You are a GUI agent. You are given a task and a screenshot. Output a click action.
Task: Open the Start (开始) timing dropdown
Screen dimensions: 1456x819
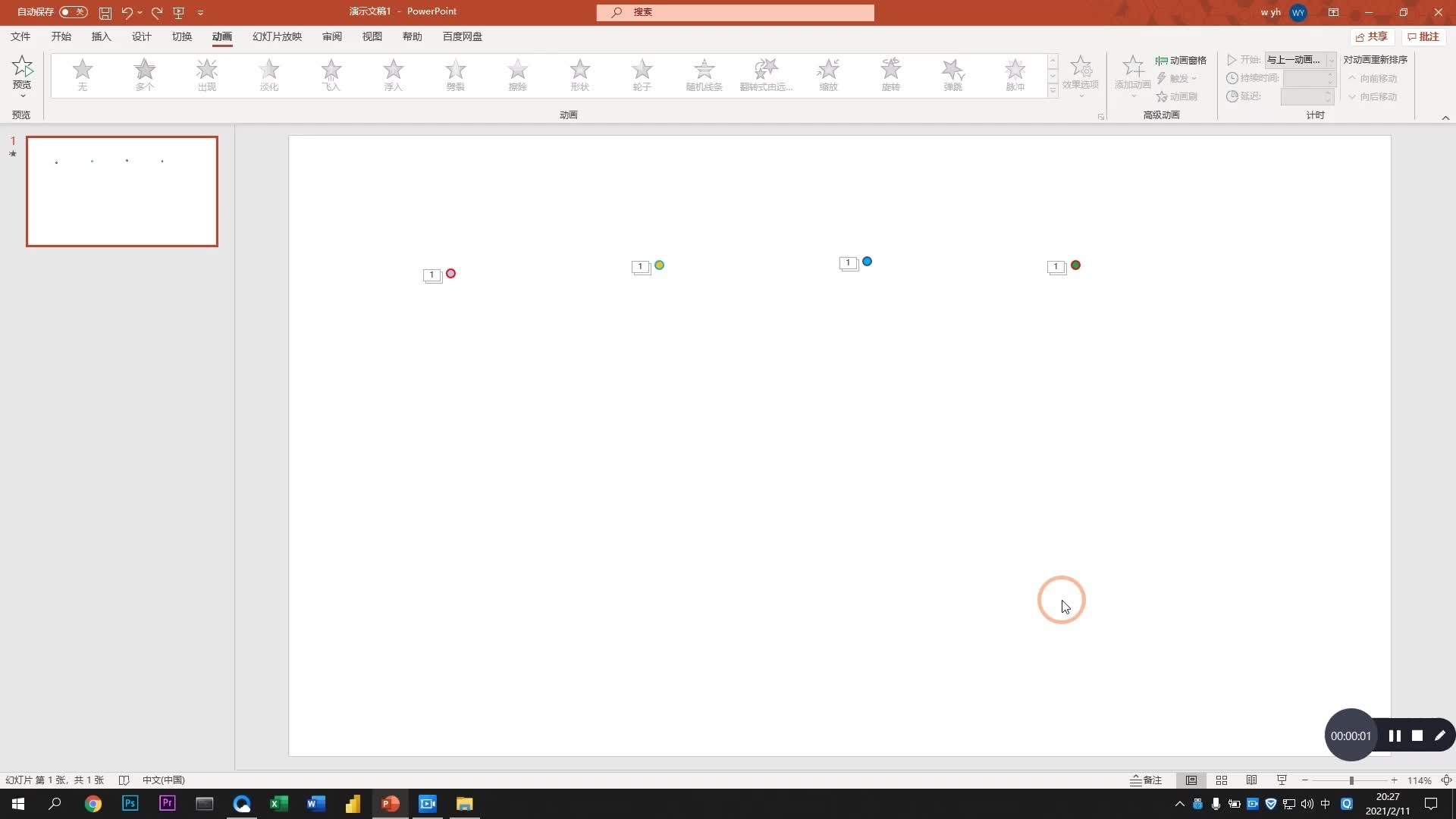[x=1331, y=60]
